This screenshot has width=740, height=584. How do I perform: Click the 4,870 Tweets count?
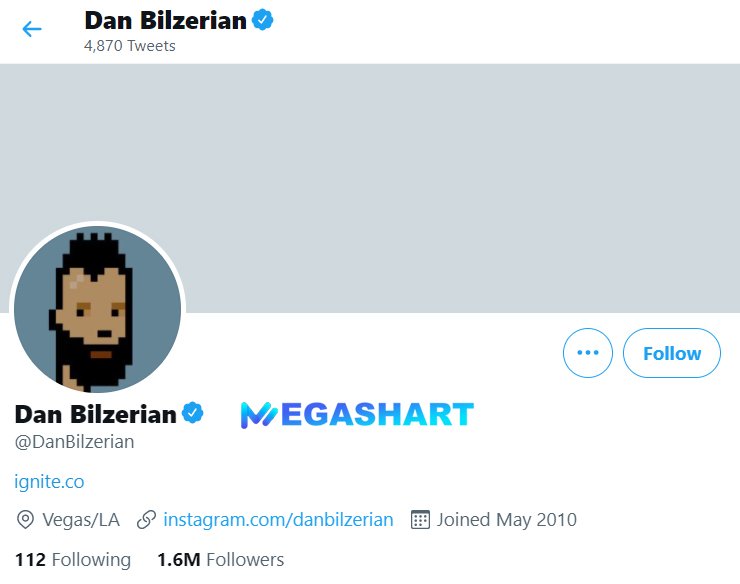[x=130, y=46]
